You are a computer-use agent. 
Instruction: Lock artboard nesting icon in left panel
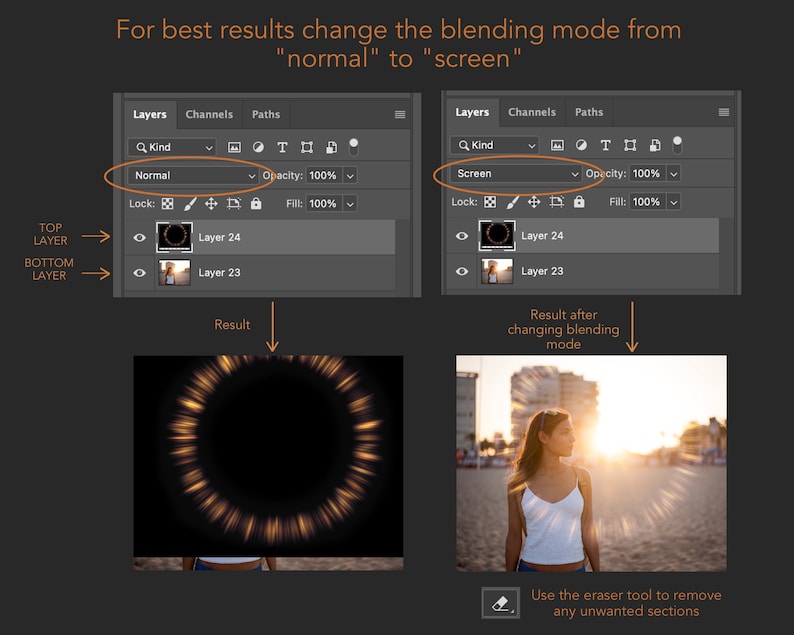click(x=233, y=204)
